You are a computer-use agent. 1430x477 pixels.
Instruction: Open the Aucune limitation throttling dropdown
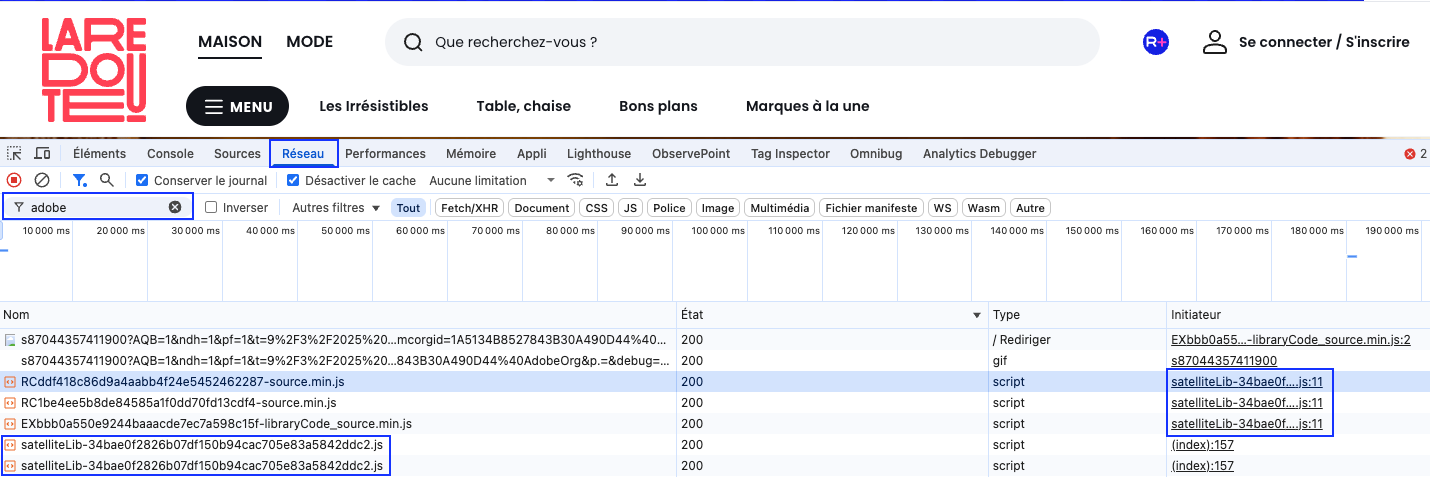pos(491,181)
